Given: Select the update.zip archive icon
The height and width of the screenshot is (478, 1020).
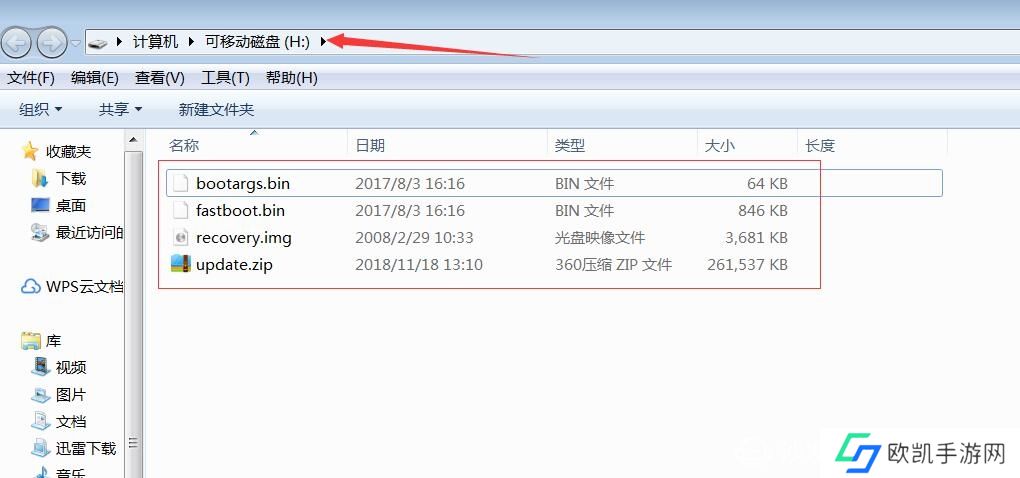Looking at the screenshot, I should (181, 264).
